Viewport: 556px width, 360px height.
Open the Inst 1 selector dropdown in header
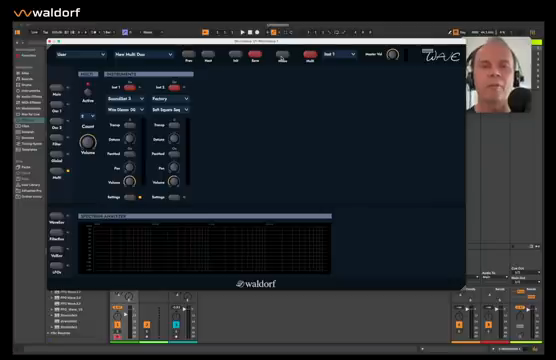click(x=339, y=54)
